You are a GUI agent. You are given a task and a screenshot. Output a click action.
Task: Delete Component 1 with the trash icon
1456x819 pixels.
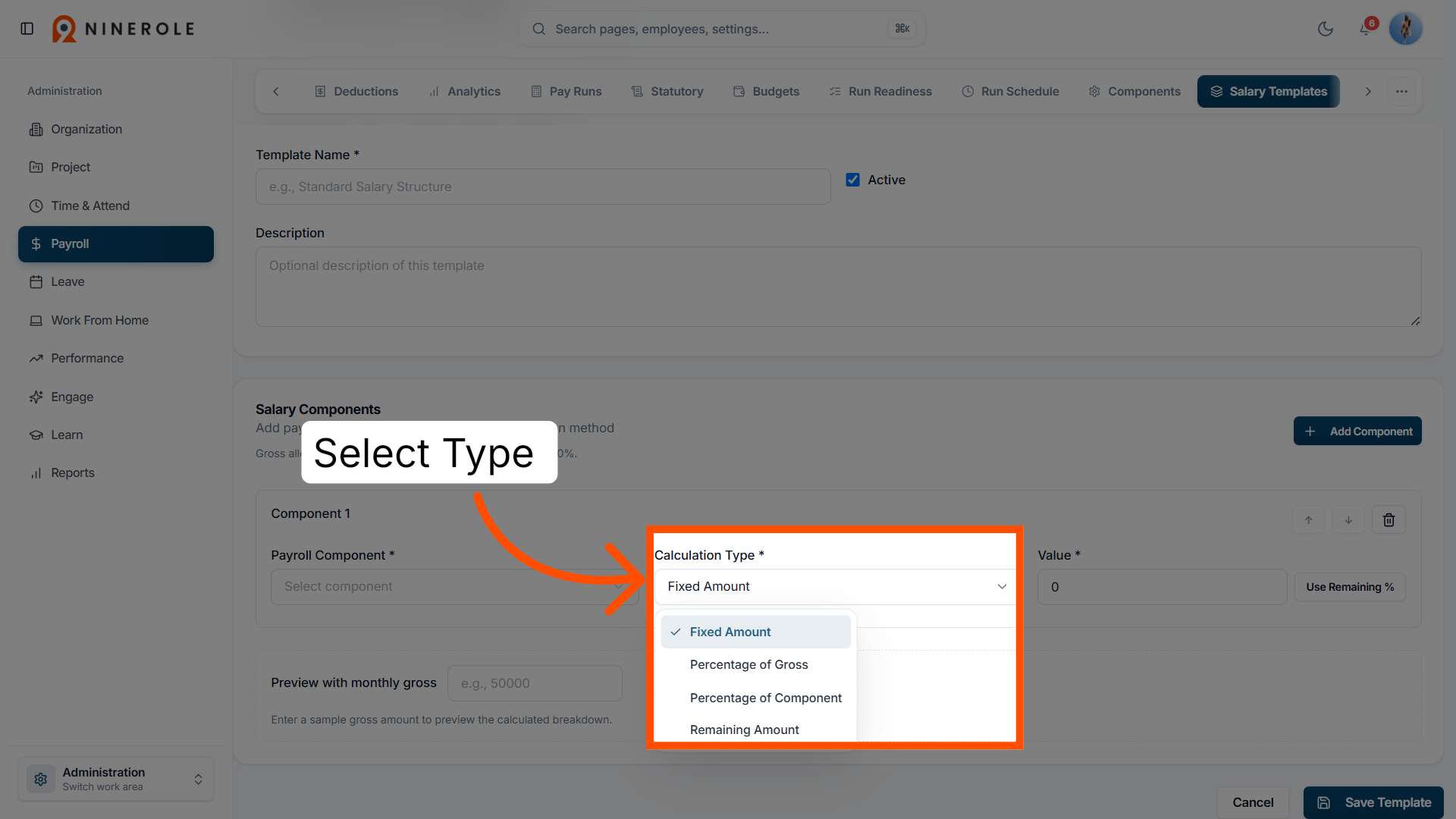[1389, 520]
